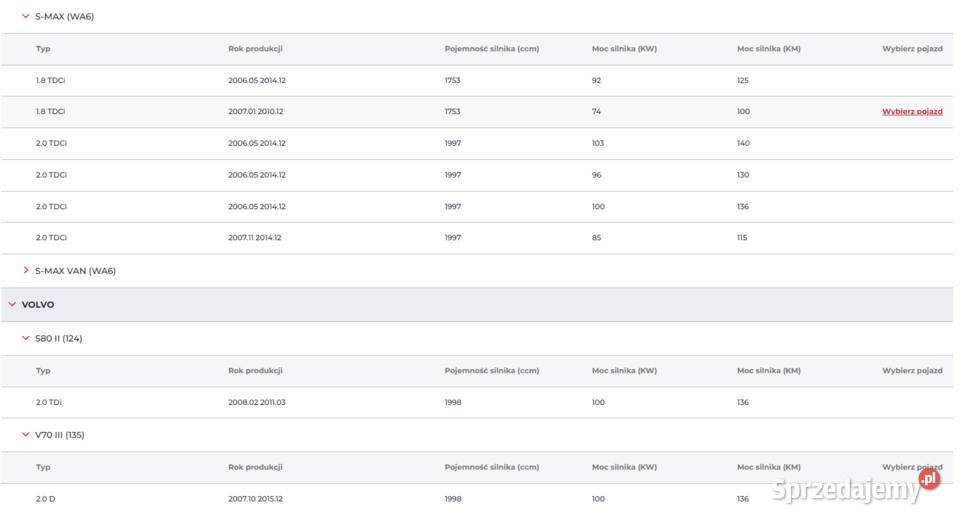
Task: Click 'Moc silnika (KM)' header in S80 II table
Action: 768,371
